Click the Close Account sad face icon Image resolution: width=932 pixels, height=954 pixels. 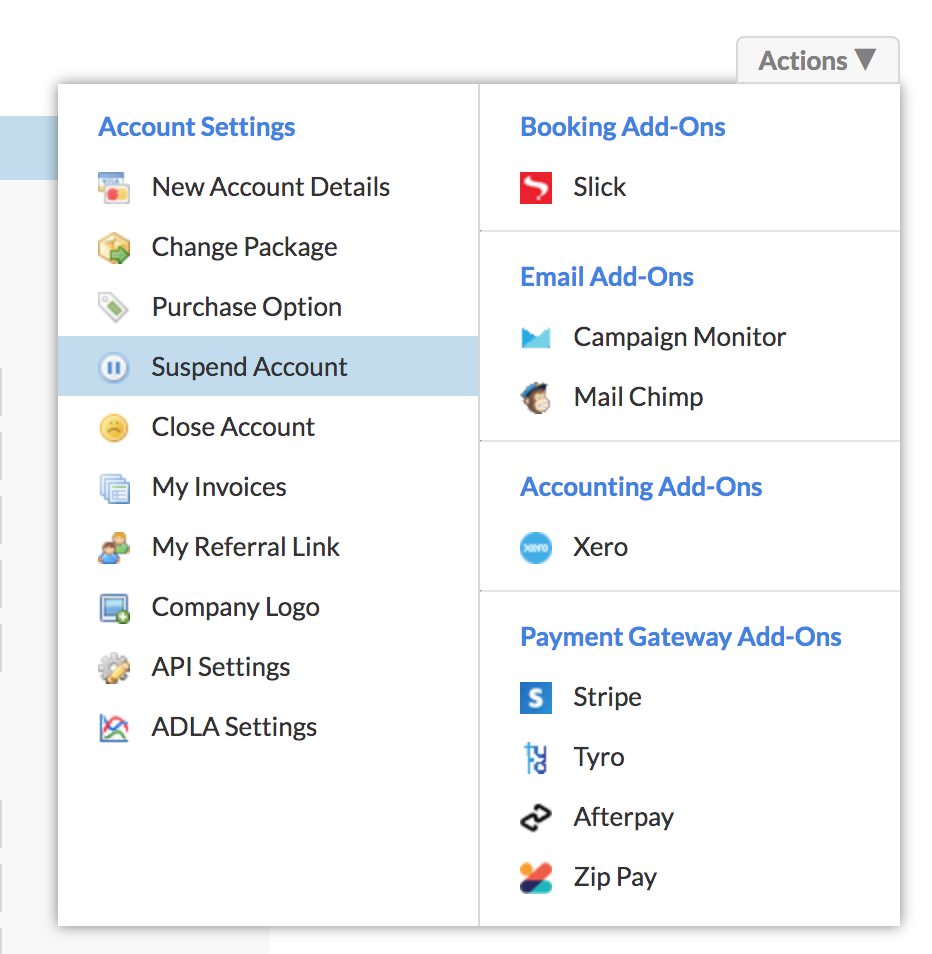114,428
